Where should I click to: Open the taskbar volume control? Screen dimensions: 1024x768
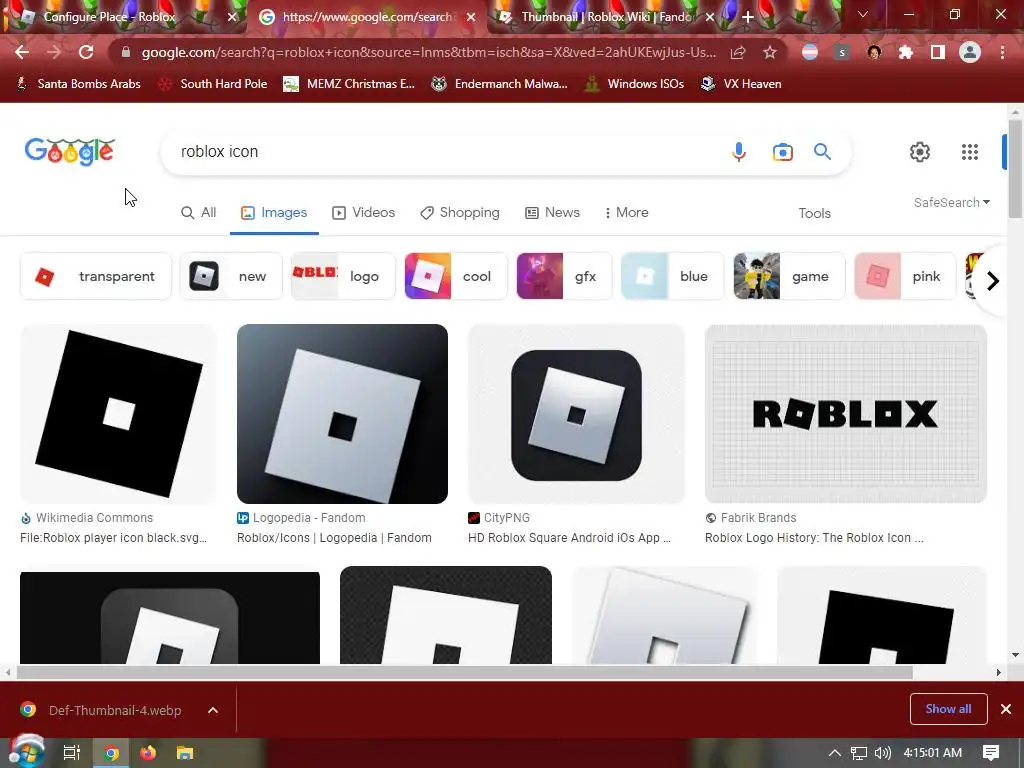point(882,753)
